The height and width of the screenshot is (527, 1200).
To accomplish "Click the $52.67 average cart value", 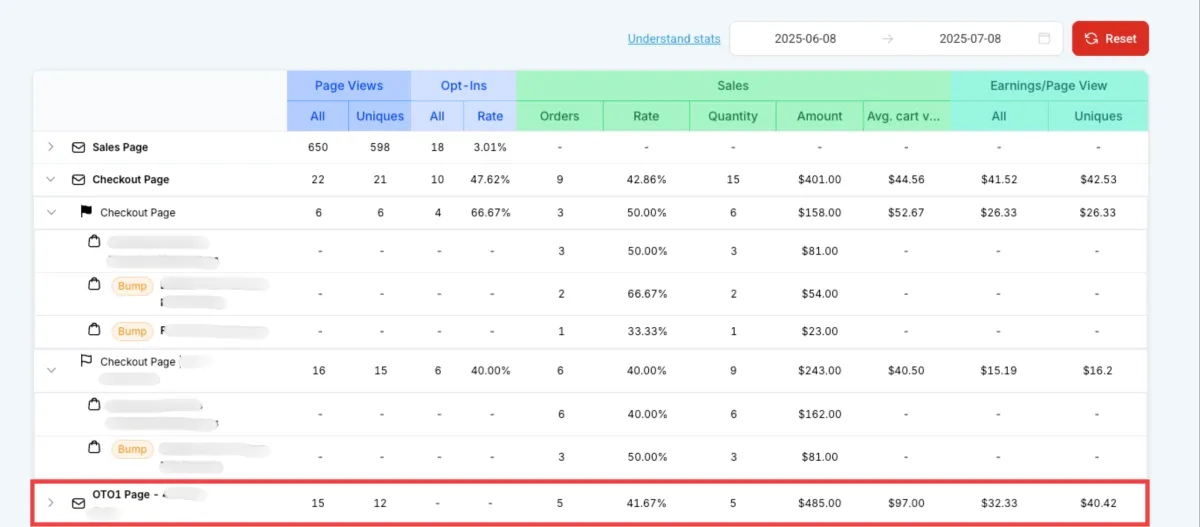I will point(906,212).
